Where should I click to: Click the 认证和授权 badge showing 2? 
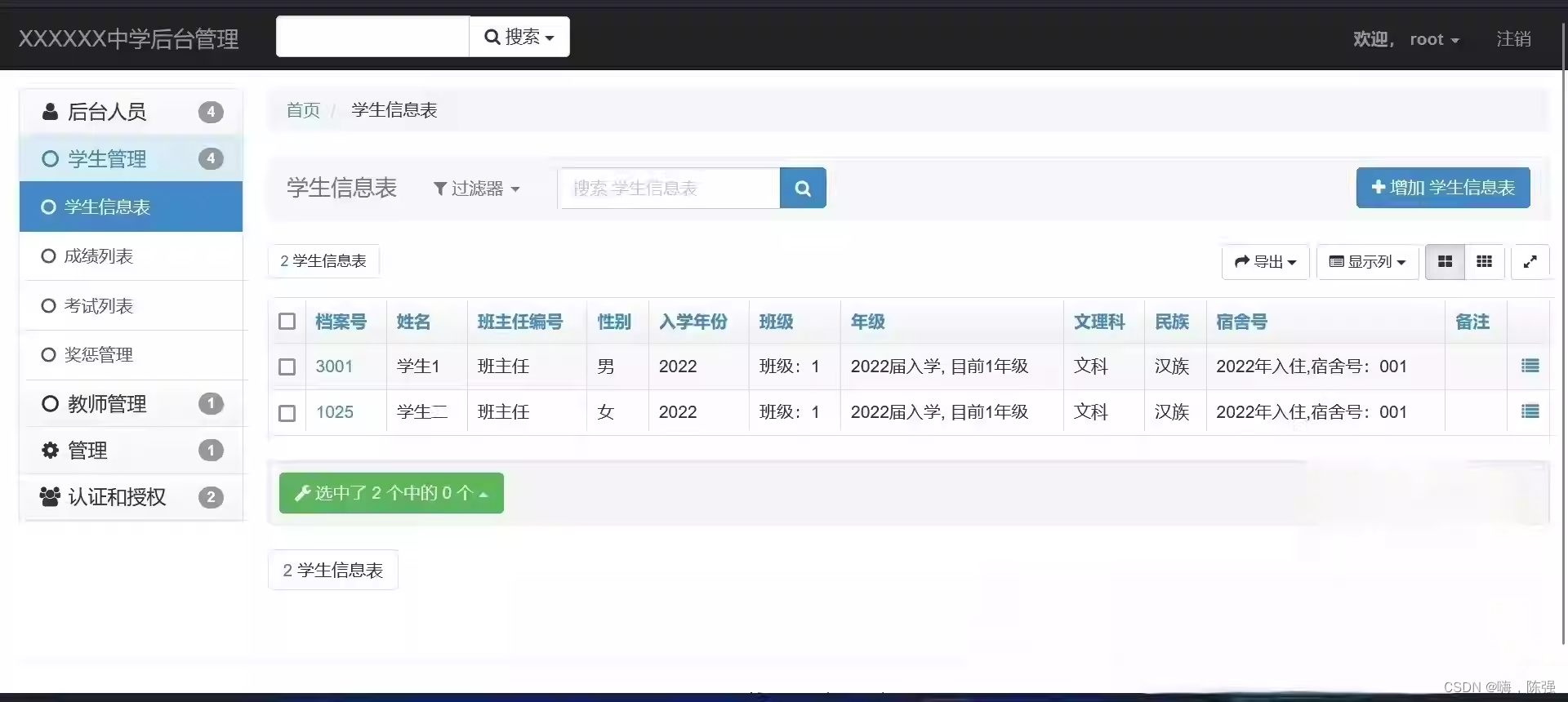211,497
